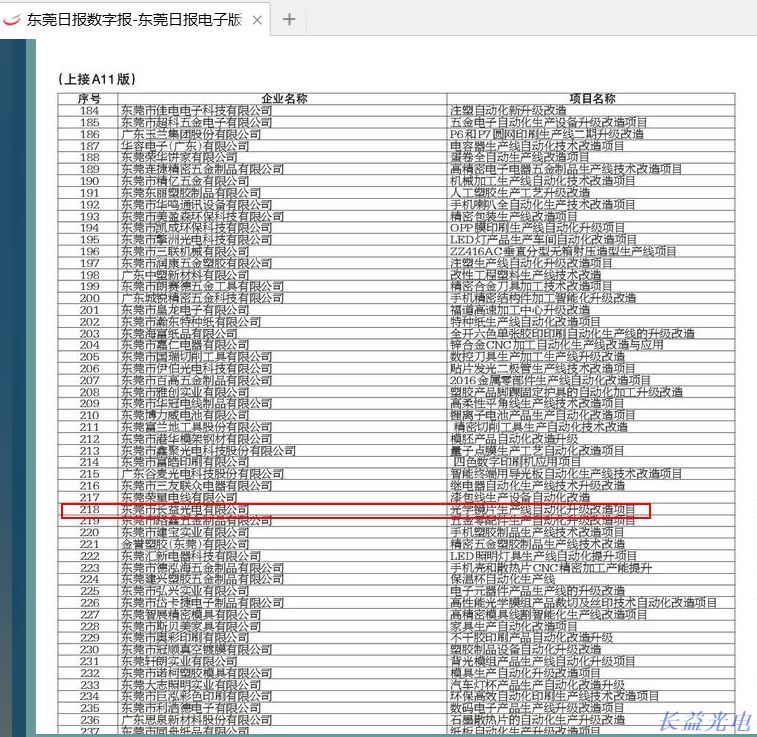Click project P6和P7圆网印刷生产线二期升级改造
The width and height of the screenshot is (757, 737).
[x=547, y=134]
